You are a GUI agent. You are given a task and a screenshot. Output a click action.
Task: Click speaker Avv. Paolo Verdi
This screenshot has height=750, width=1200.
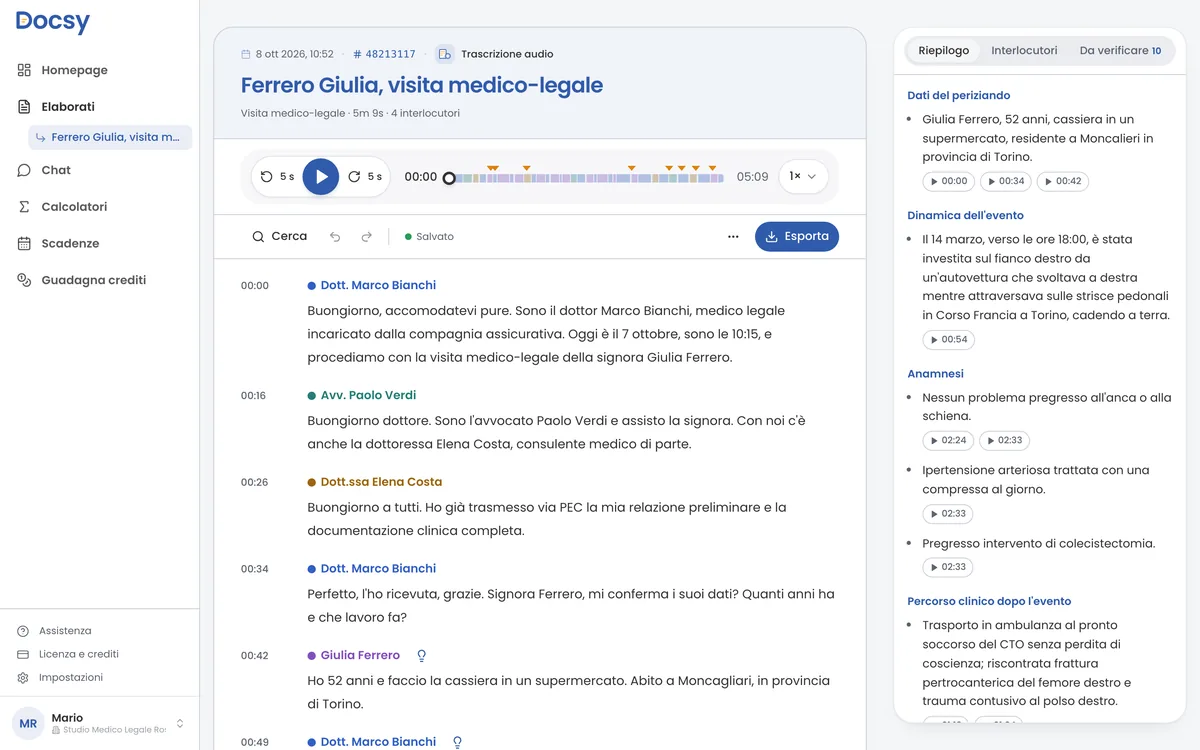click(368, 395)
